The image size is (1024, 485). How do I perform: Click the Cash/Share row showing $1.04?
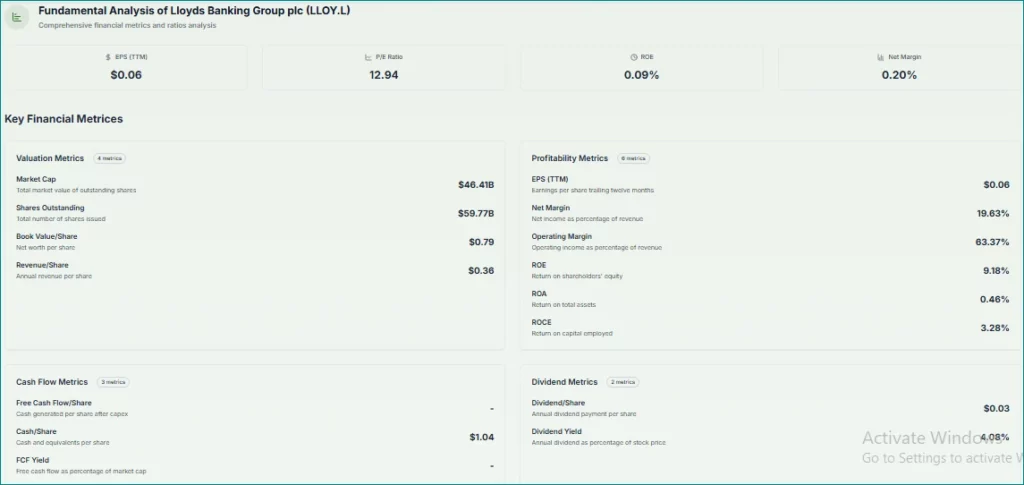pyautogui.click(x=254, y=437)
